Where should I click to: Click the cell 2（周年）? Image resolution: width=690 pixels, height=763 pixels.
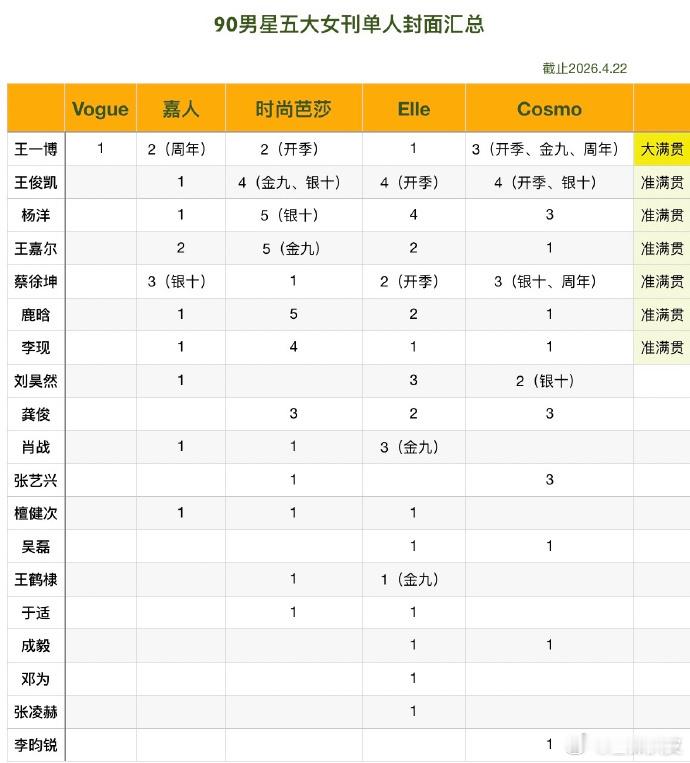click(x=181, y=149)
